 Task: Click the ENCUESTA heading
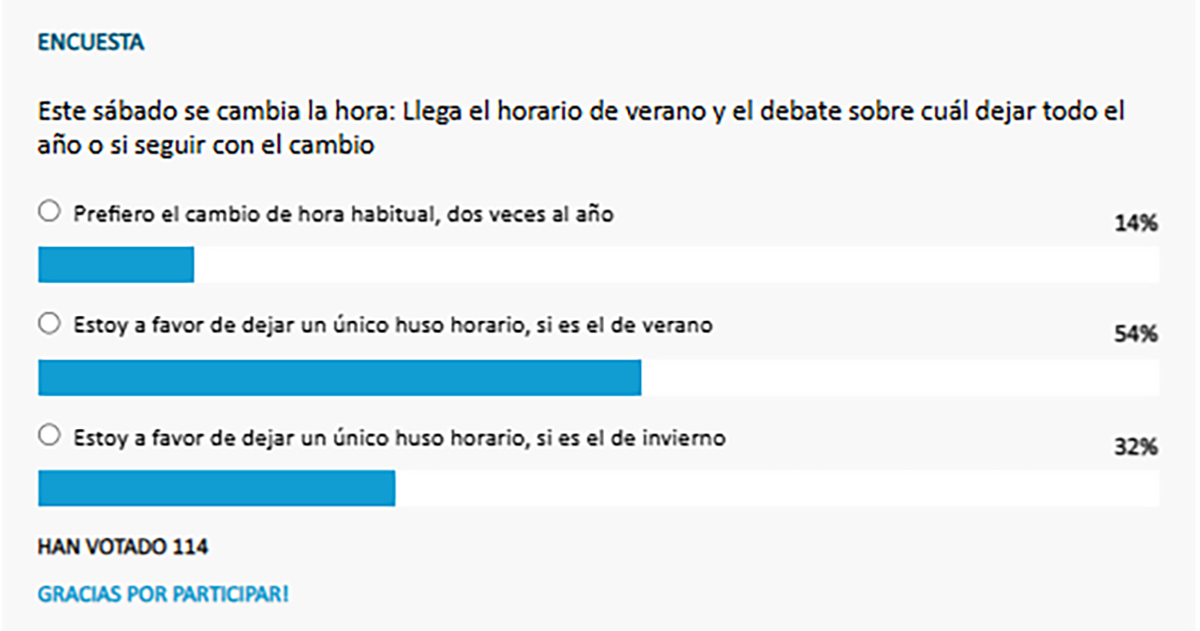(x=90, y=43)
